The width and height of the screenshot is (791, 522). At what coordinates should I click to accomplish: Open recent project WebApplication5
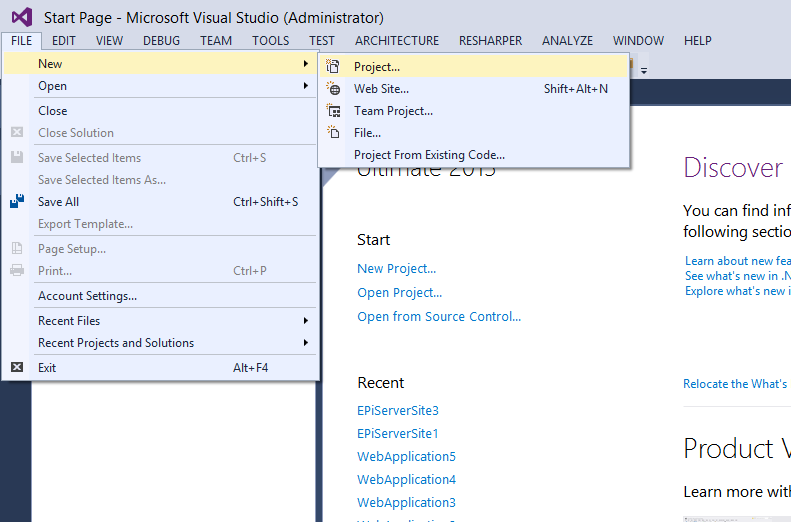(406, 457)
